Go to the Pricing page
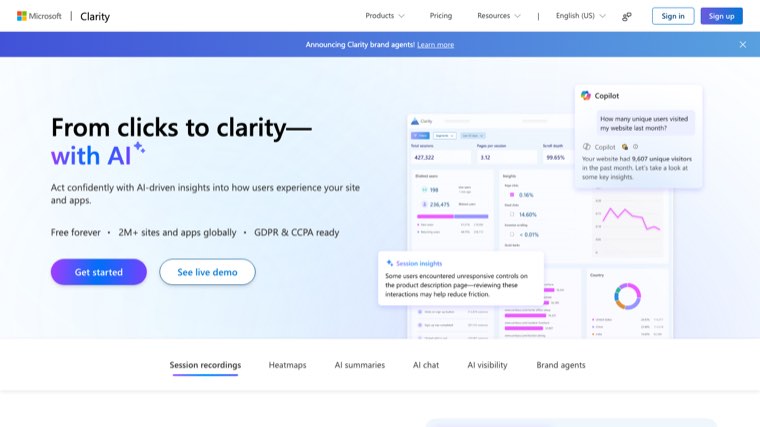This screenshot has height=427, width=760. (x=441, y=16)
